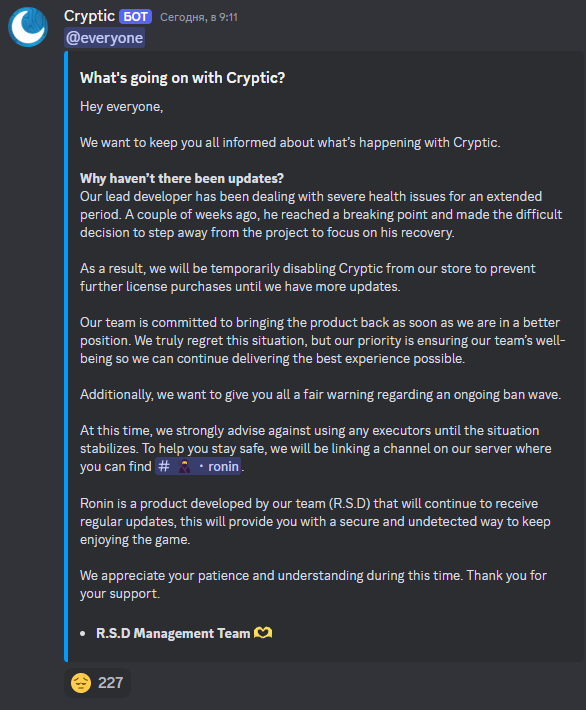Click the БОТ badge next to Cryptic
The width and height of the screenshot is (586, 710).
click(x=135, y=17)
